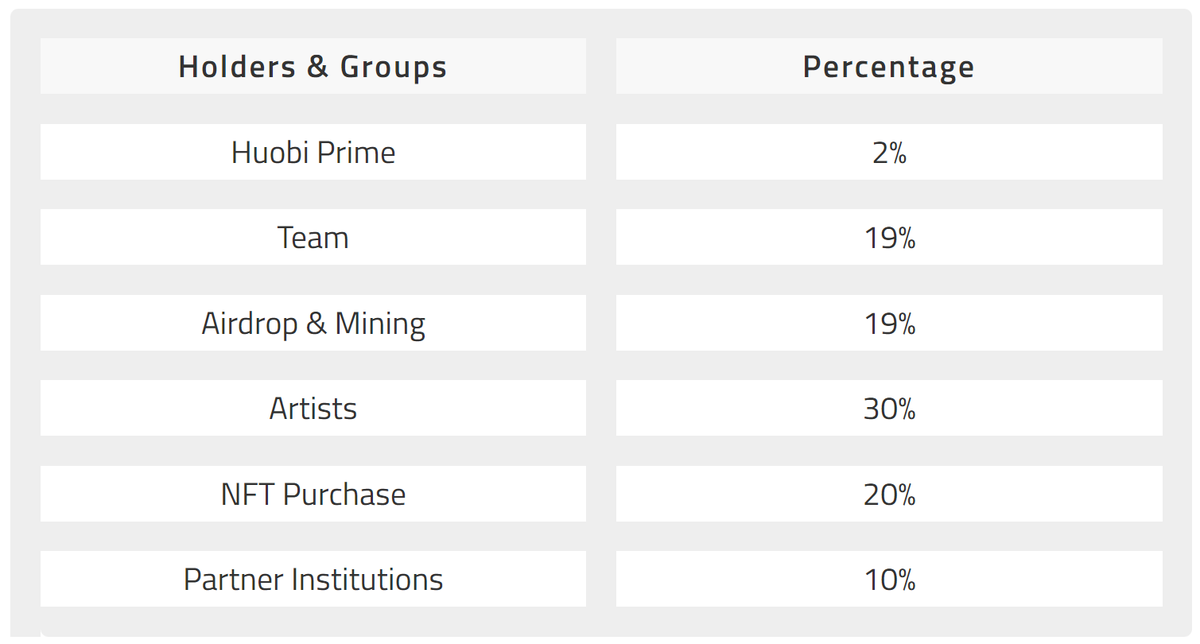
Task: Select the Percentage column header
Action: pos(888,67)
